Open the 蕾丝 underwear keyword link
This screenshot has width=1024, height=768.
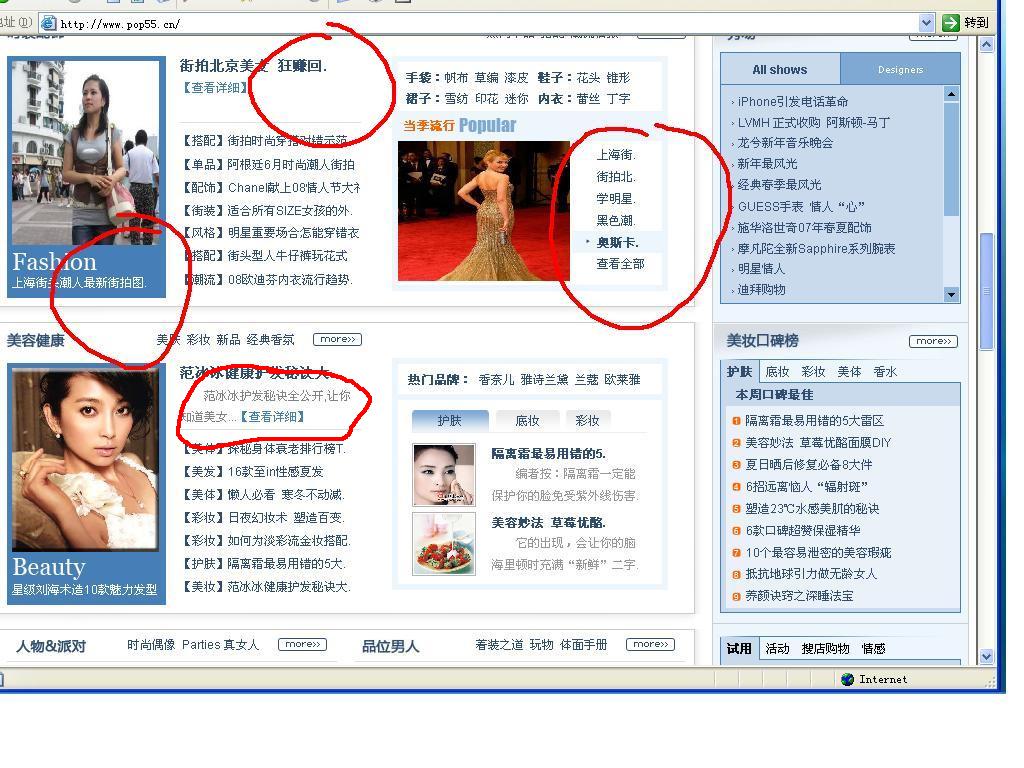coord(588,99)
